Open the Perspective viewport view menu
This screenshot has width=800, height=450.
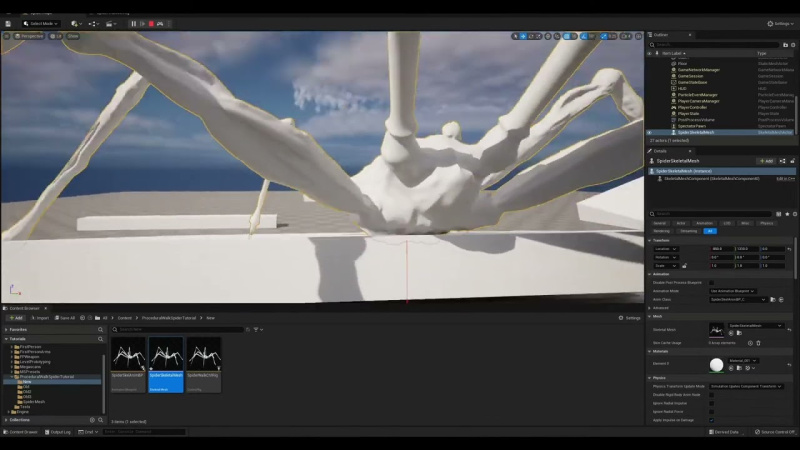pyautogui.click(x=28, y=36)
